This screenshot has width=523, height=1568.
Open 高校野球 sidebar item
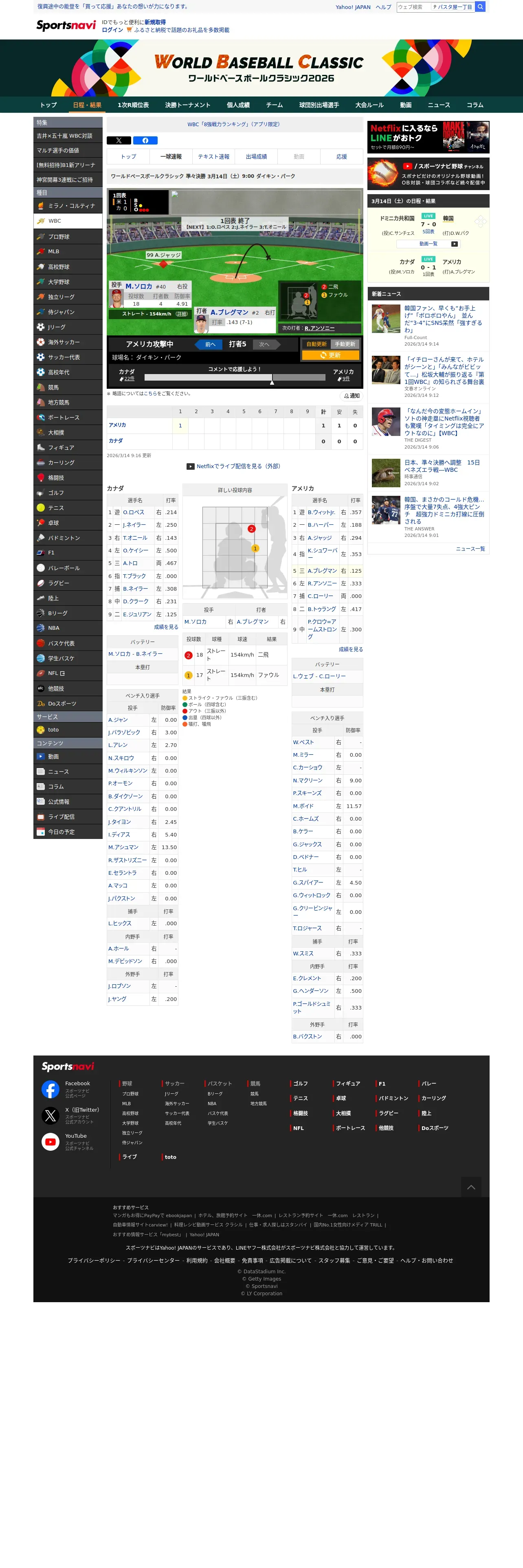click(68, 267)
